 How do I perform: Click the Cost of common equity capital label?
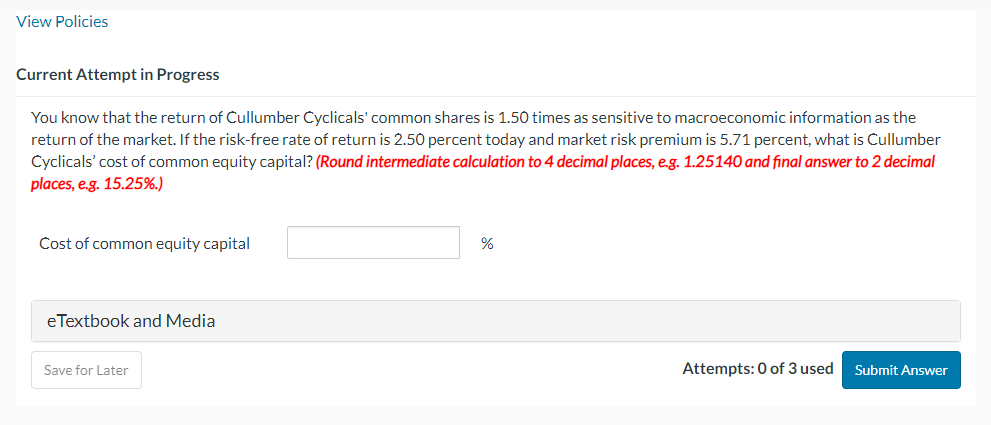click(144, 243)
